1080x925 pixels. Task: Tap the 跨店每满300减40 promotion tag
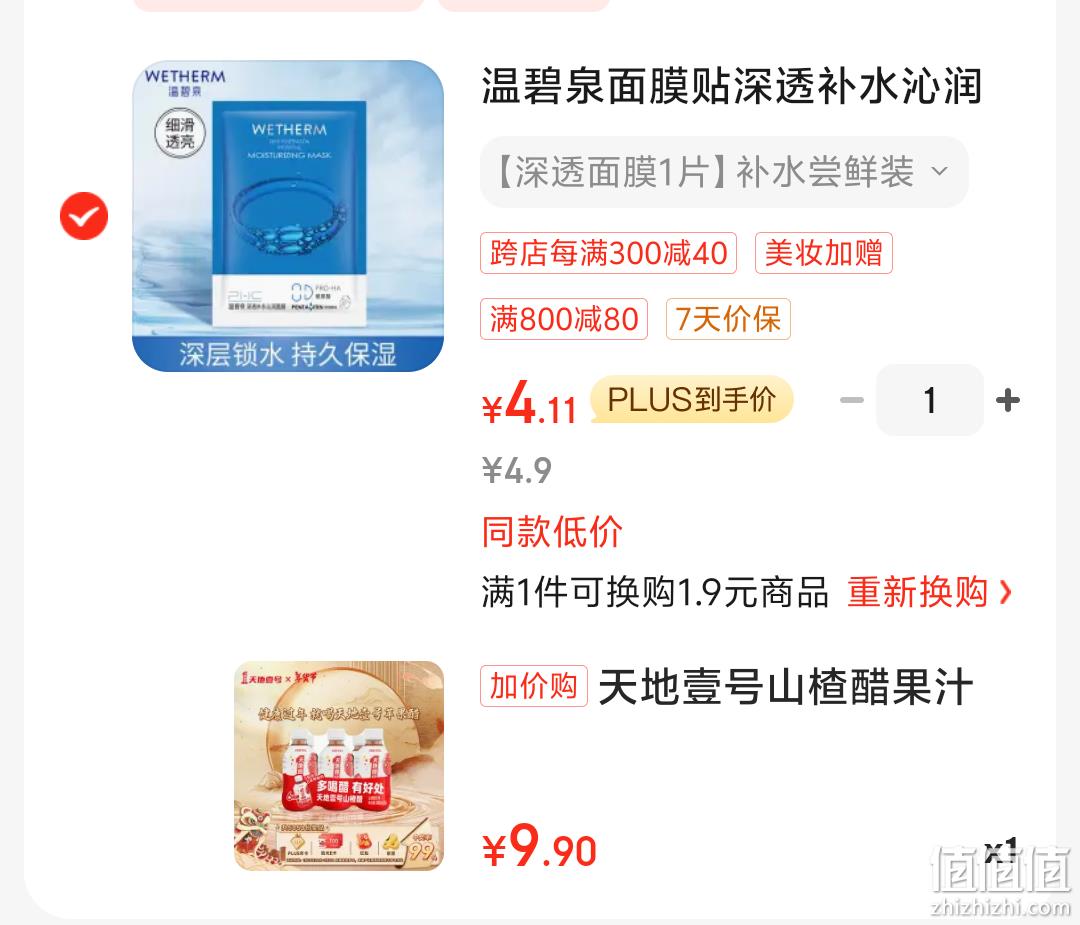[609, 253]
